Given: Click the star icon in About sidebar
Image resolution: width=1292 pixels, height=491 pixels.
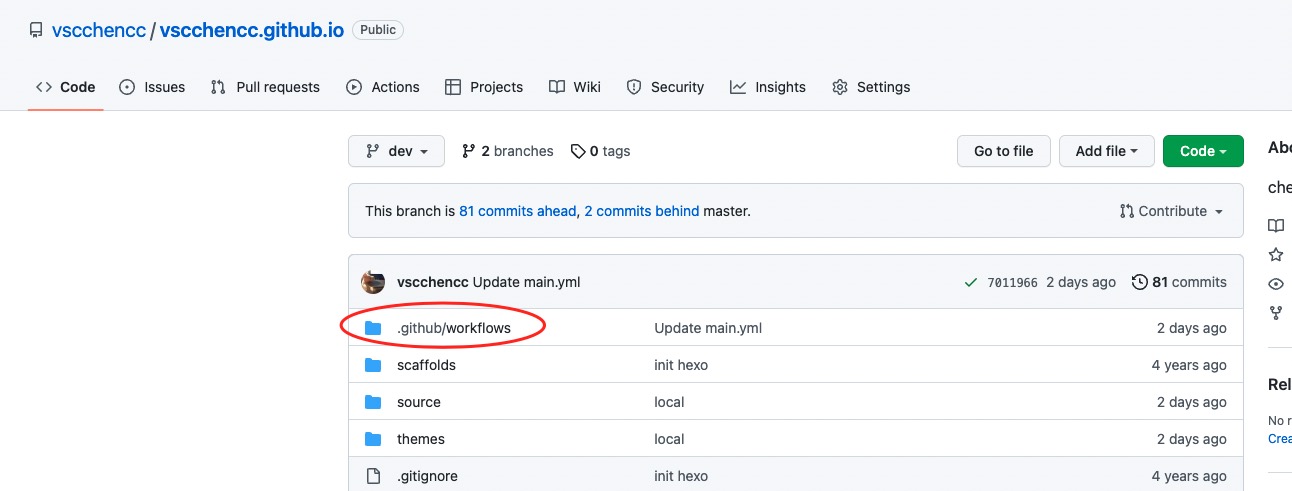Looking at the screenshot, I should [x=1276, y=254].
